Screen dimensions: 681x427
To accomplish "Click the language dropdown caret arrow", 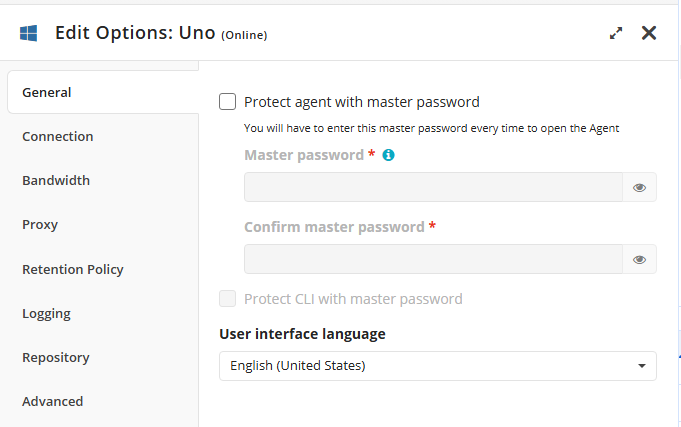I will [641, 366].
